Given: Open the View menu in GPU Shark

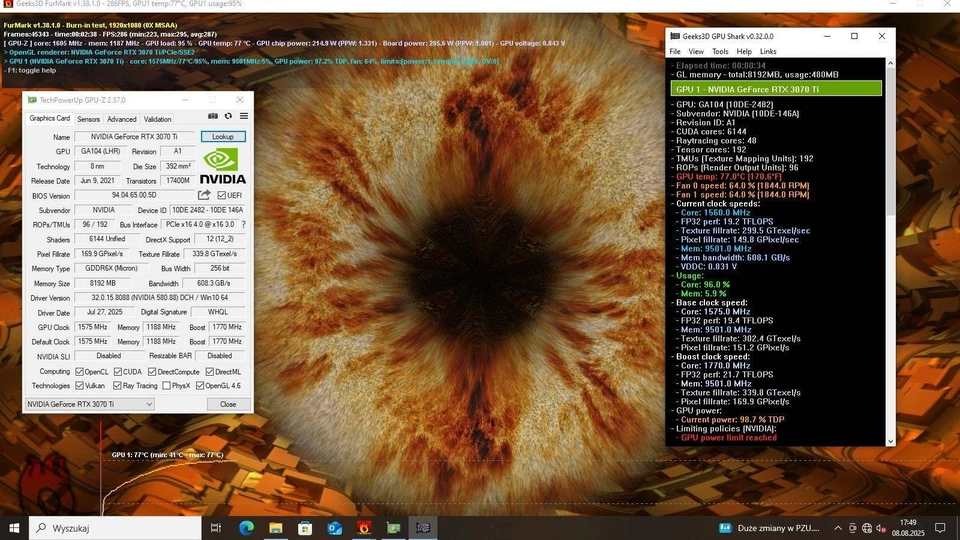Looking at the screenshot, I should click(696, 51).
